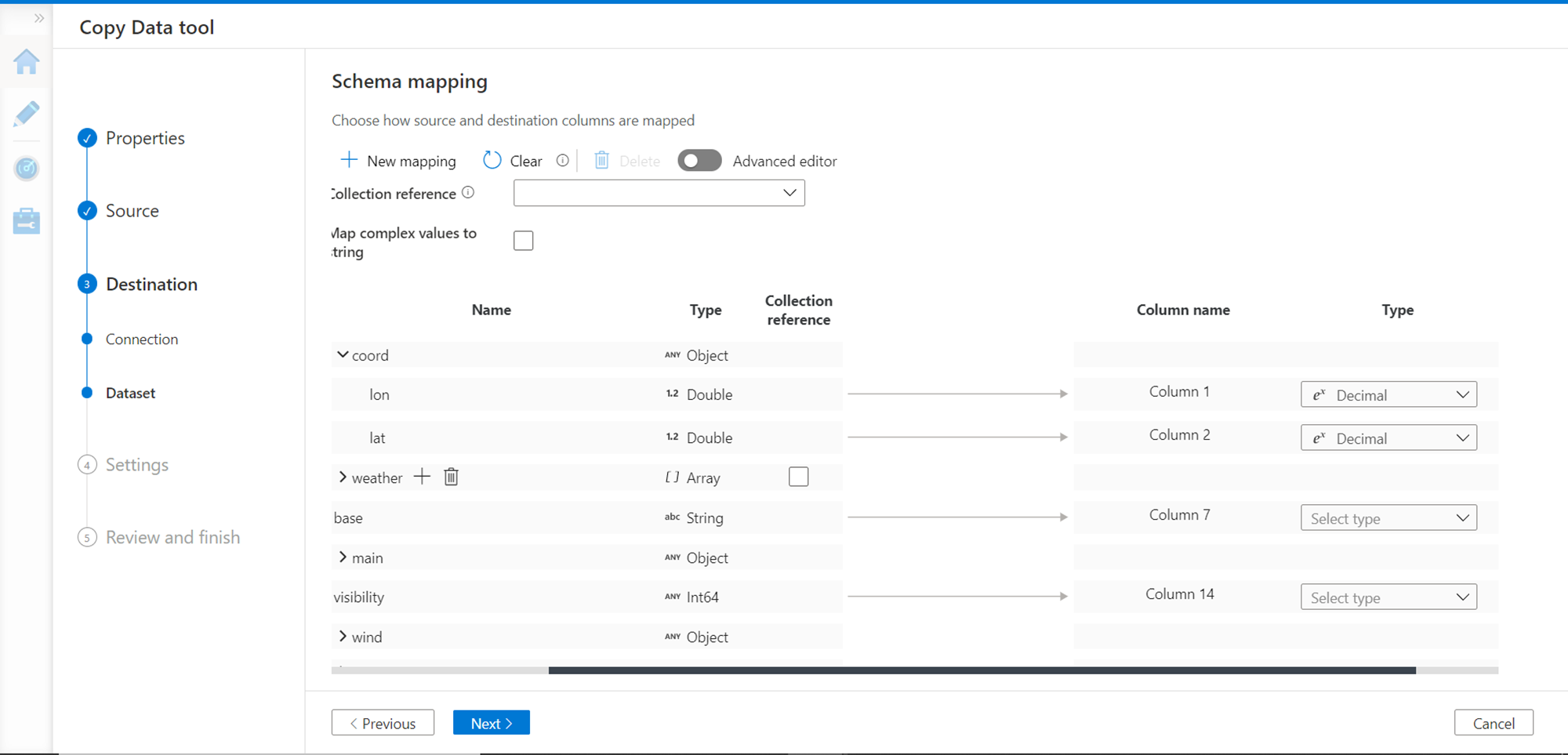
Task: Delete the weather mapping via trash icon
Action: 451,477
